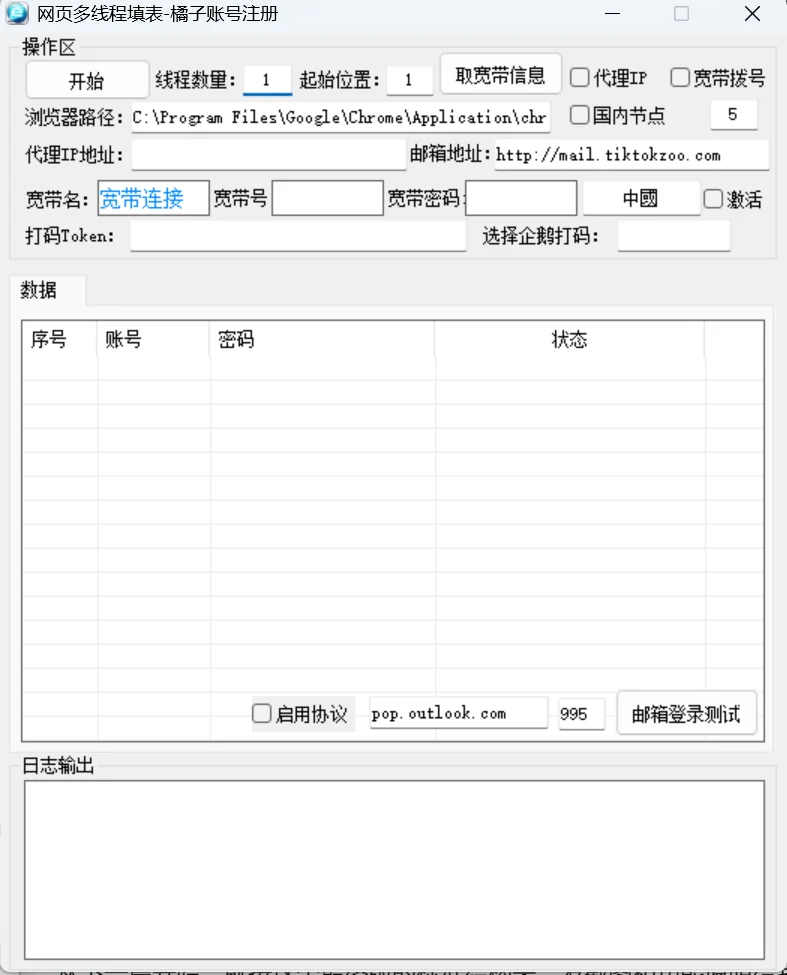Open the 中國 country selector
This screenshot has height=975, width=787.
[641, 198]
